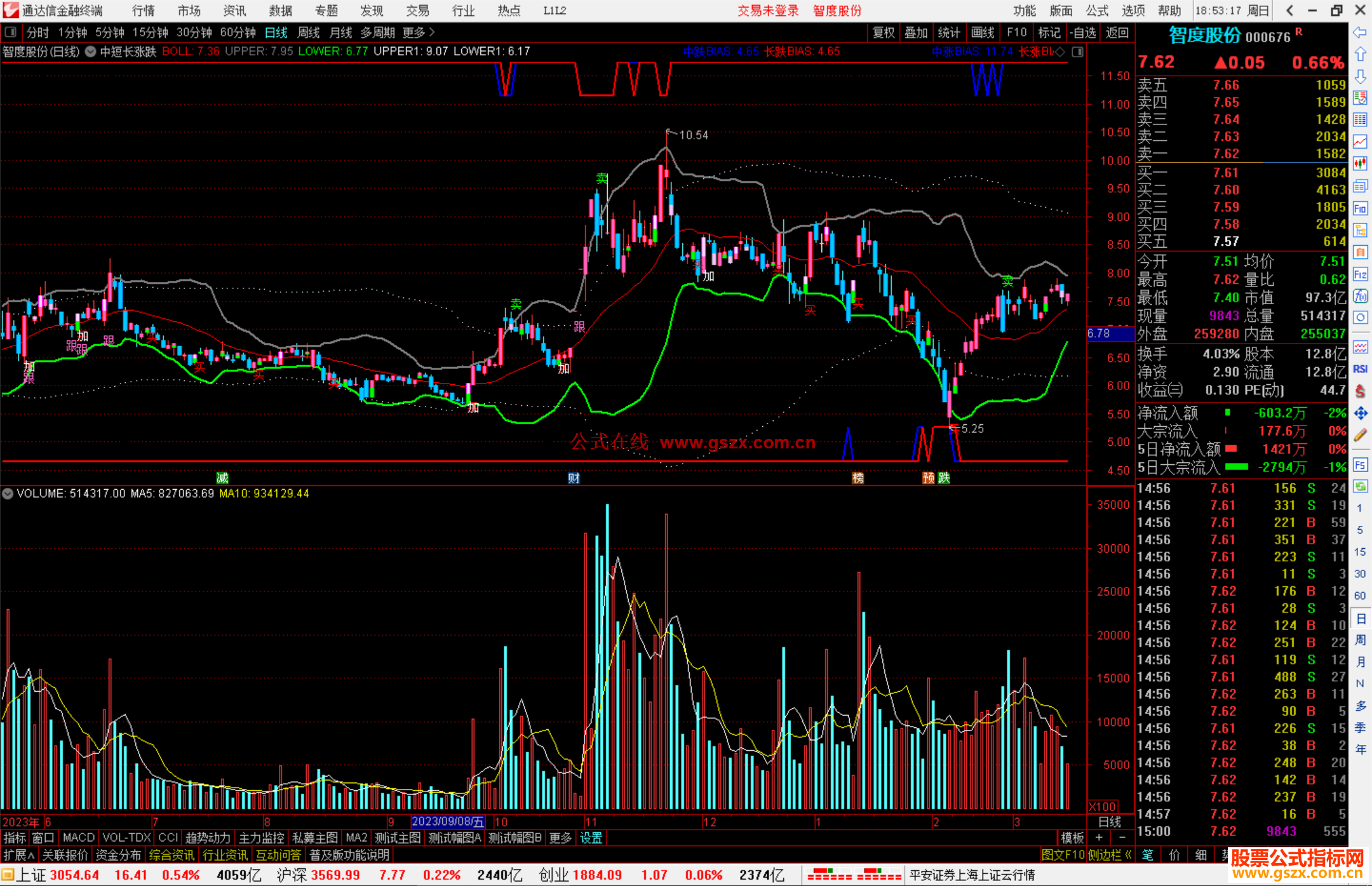Toggle the VOLUME indicator circle button

pyautogui.click(x=8, y=493)
